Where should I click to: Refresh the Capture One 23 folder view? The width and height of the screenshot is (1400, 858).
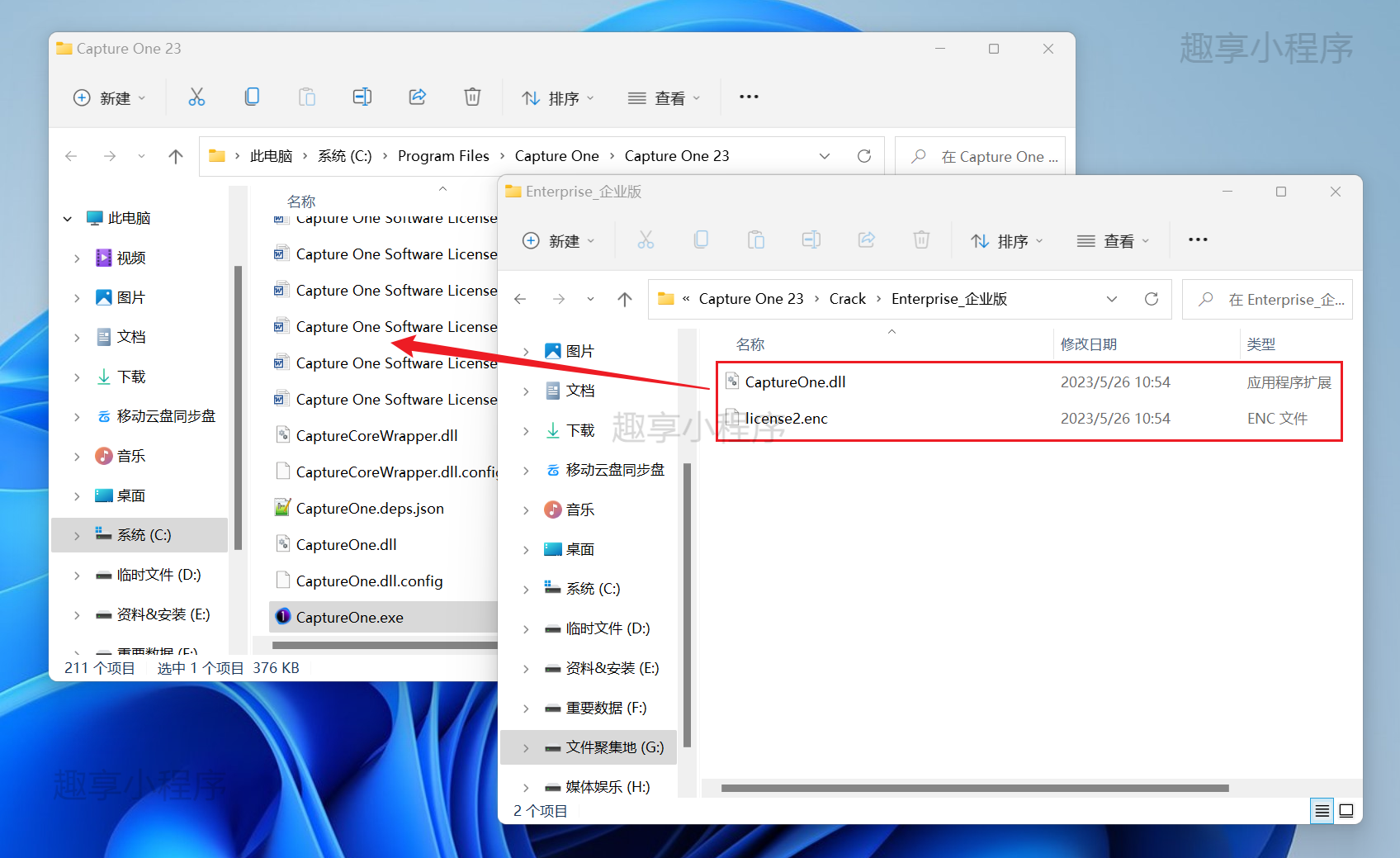tap(864, 156)
